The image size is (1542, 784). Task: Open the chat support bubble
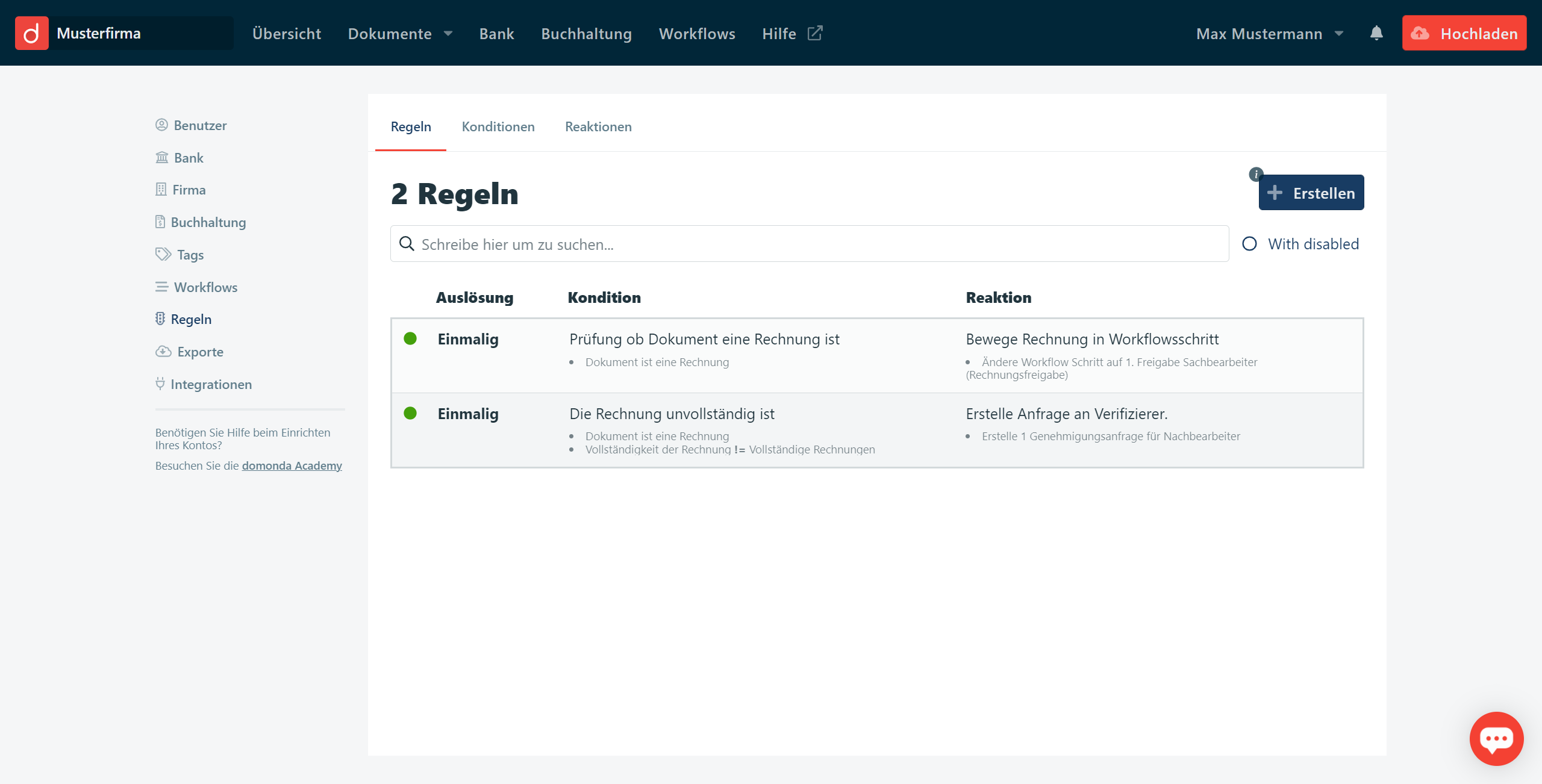[x=1496, y=738]
